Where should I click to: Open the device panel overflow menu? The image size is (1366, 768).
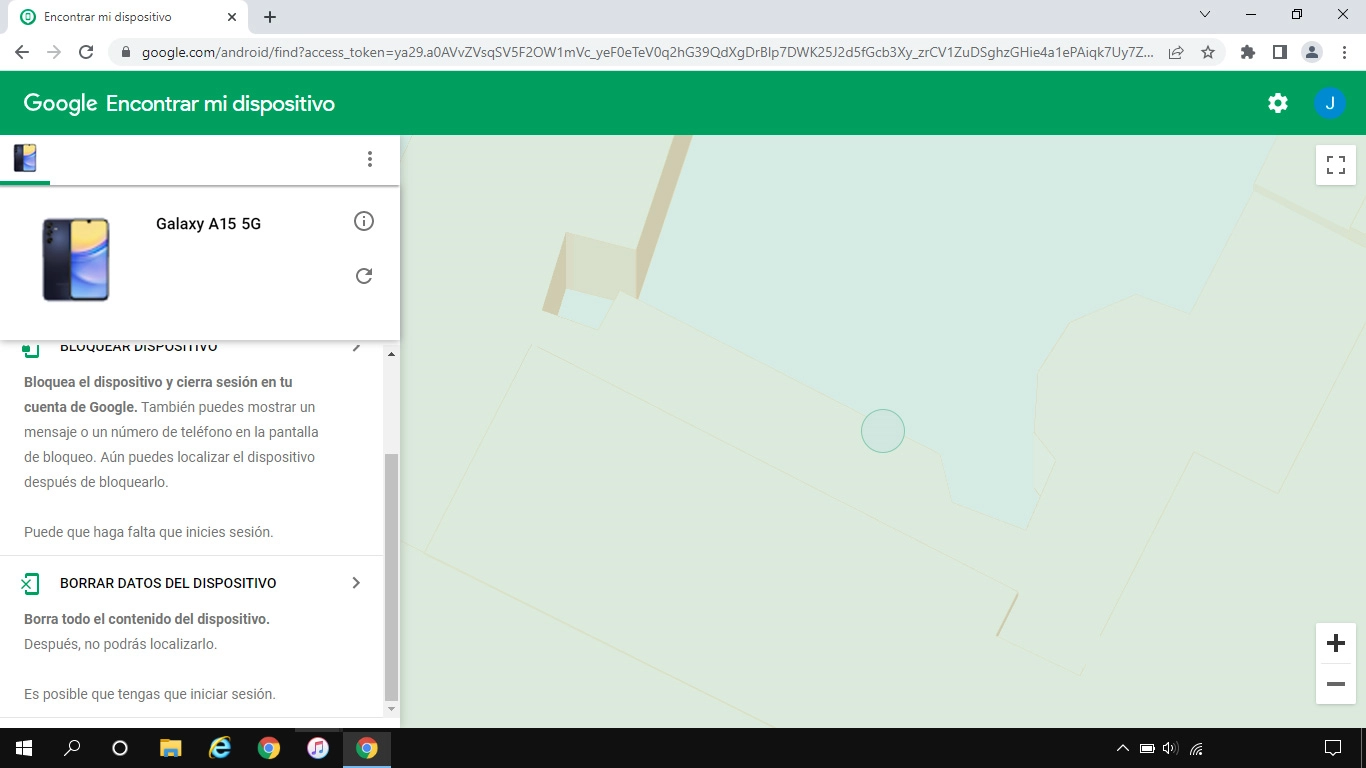[x=370, y=158]
